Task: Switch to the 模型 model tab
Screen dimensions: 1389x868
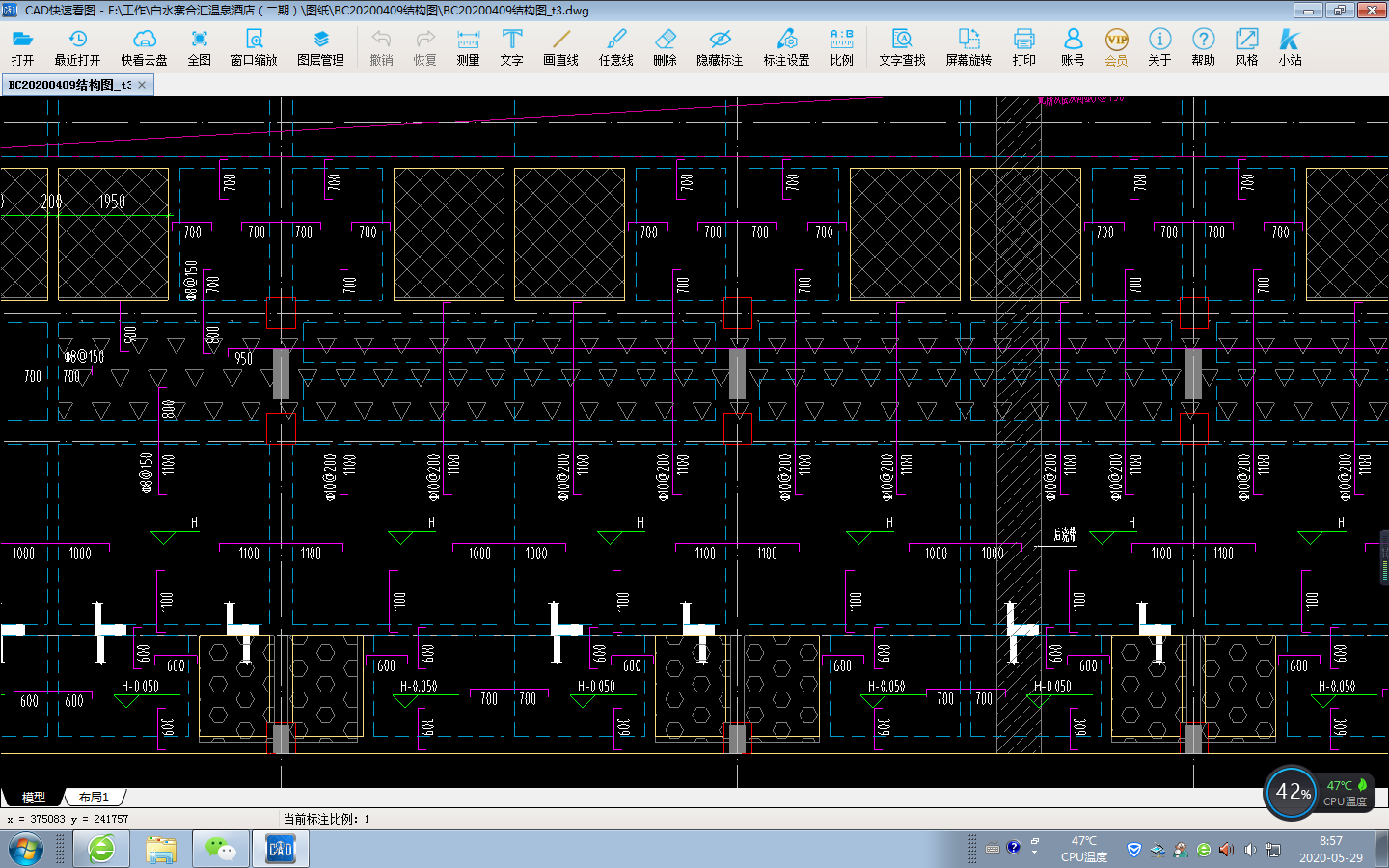Action: pyautogui.click(x=33, y=798)
